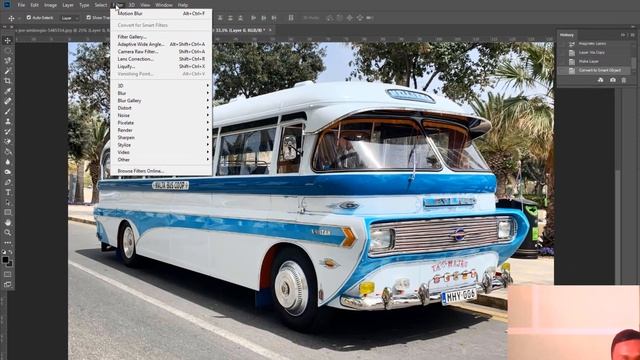Select the History Brush tool

pyautogui.click(x=8, y=131)
